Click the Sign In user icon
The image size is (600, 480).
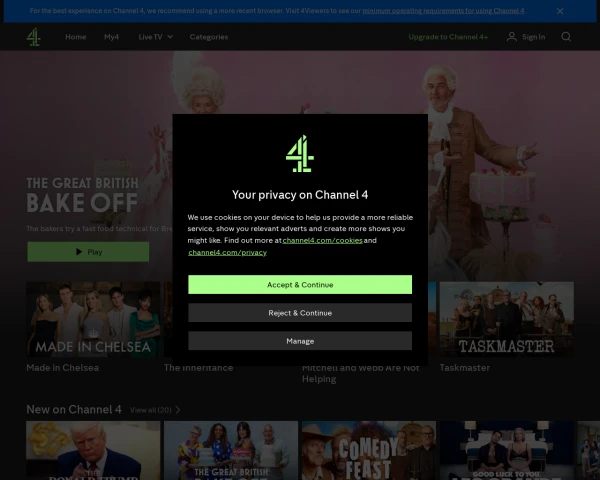coord(512,37)
